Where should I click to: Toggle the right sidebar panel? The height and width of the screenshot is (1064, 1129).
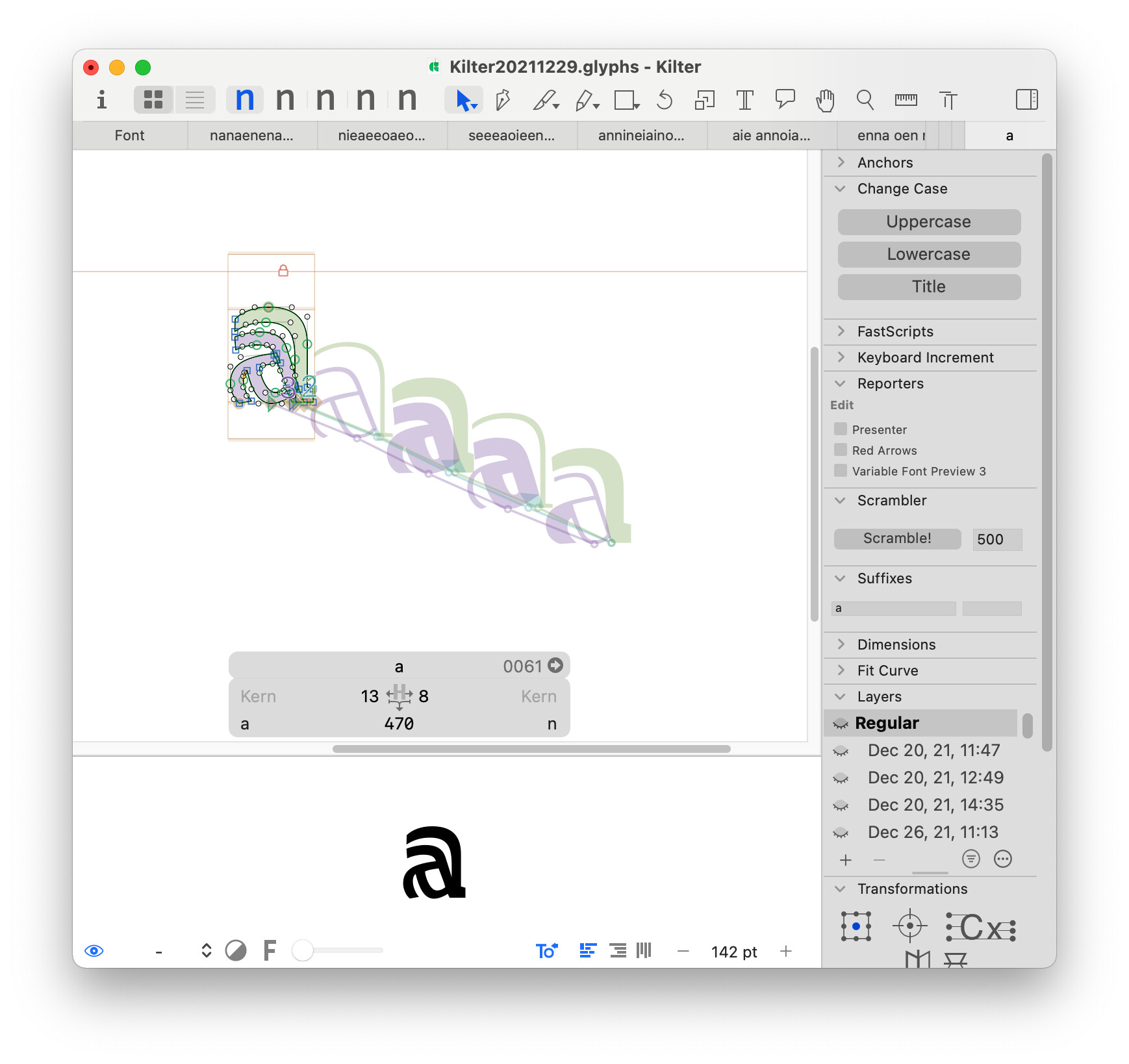1026,100
